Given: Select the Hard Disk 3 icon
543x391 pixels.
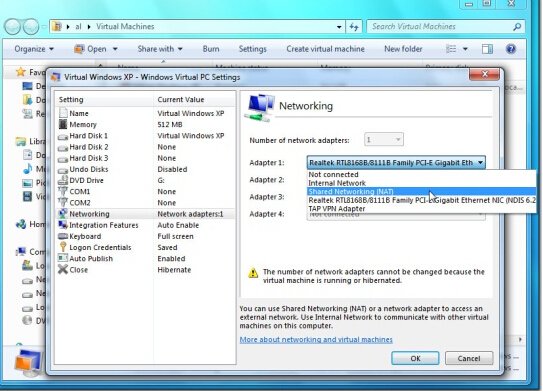Looking at the screenshot, I should coord(63,159).
